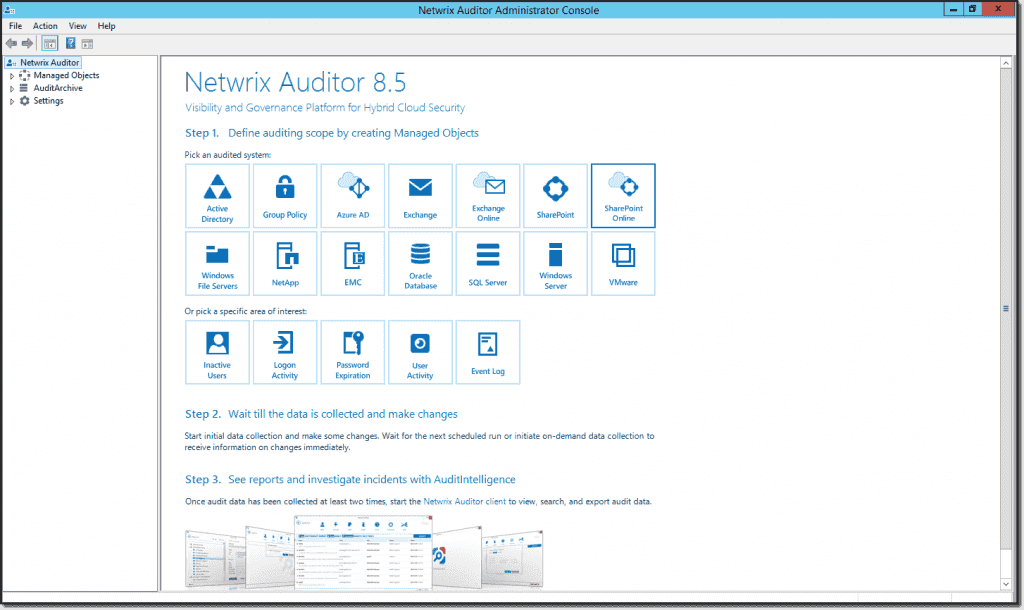This screenshot has width=1024, height=610.
Task: Pick the VMware tile
Action: 623,263
